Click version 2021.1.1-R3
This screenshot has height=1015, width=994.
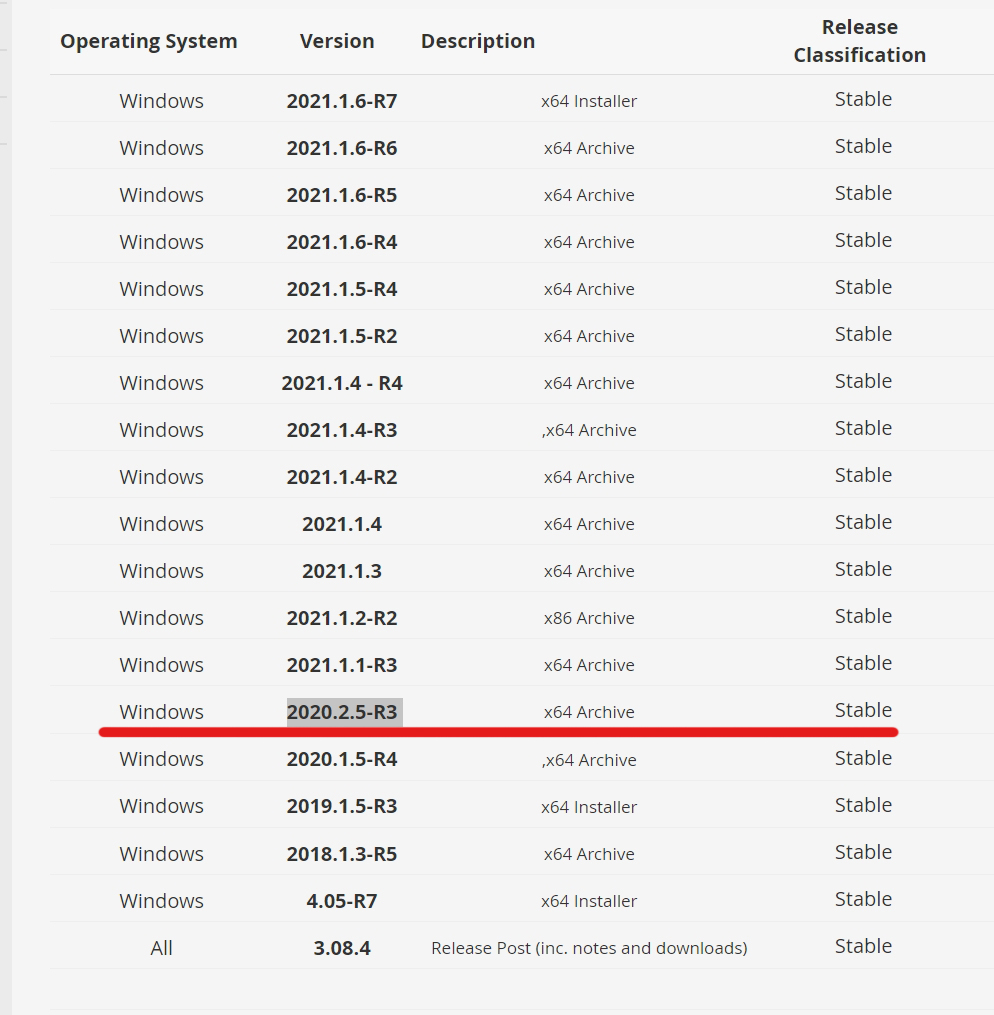pos(341,665)
